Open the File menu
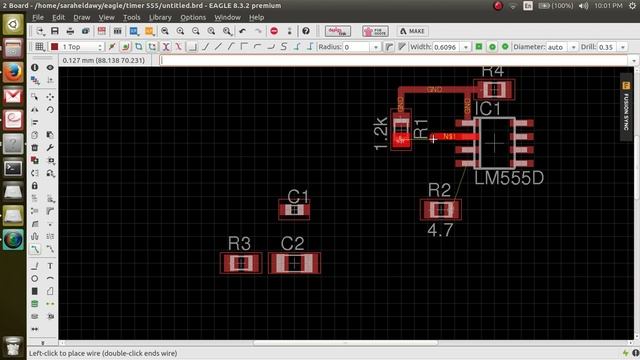Image resolution: width=640 pixels, height=360 pixels. point(38,17)
